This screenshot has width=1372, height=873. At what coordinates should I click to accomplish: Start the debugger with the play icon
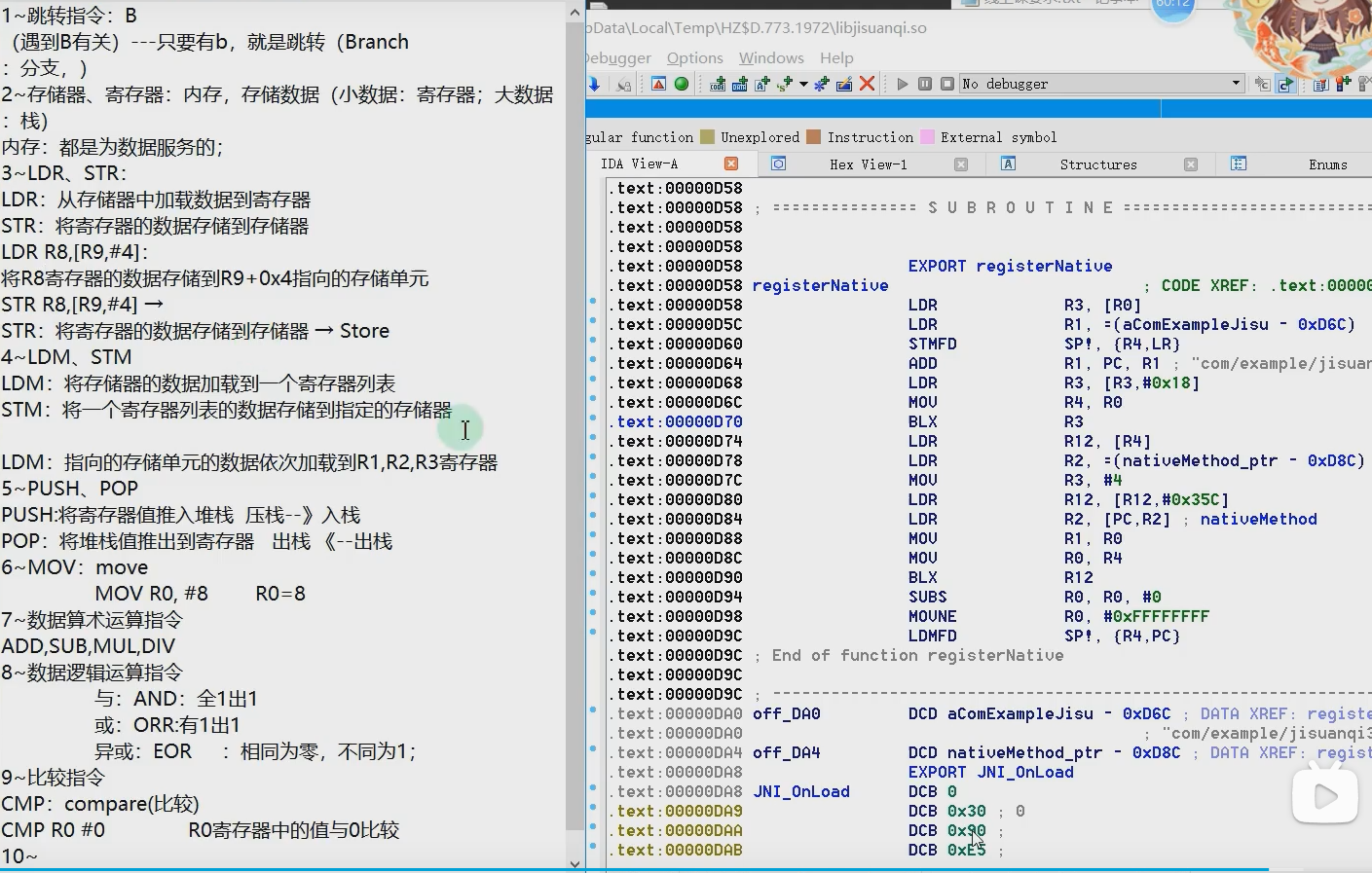[x=903, y=84]
